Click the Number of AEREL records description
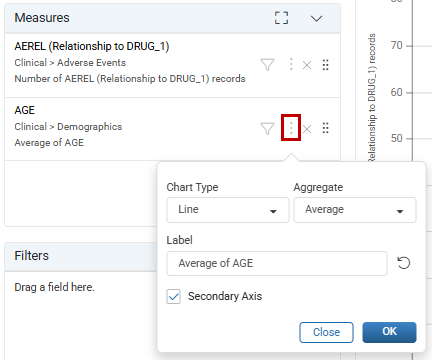The image size is (432, 360). pyautogui.click(x=130, y=79)
